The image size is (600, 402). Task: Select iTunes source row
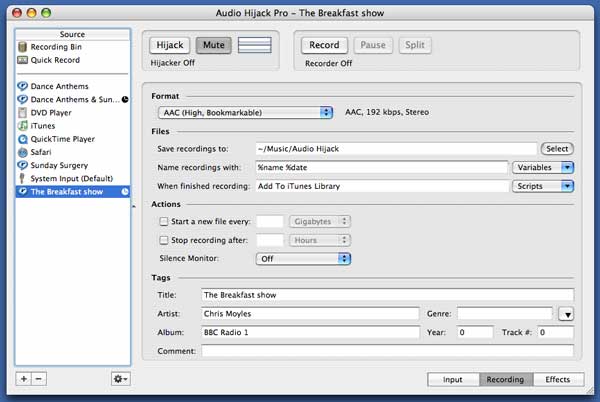[73, 125]
